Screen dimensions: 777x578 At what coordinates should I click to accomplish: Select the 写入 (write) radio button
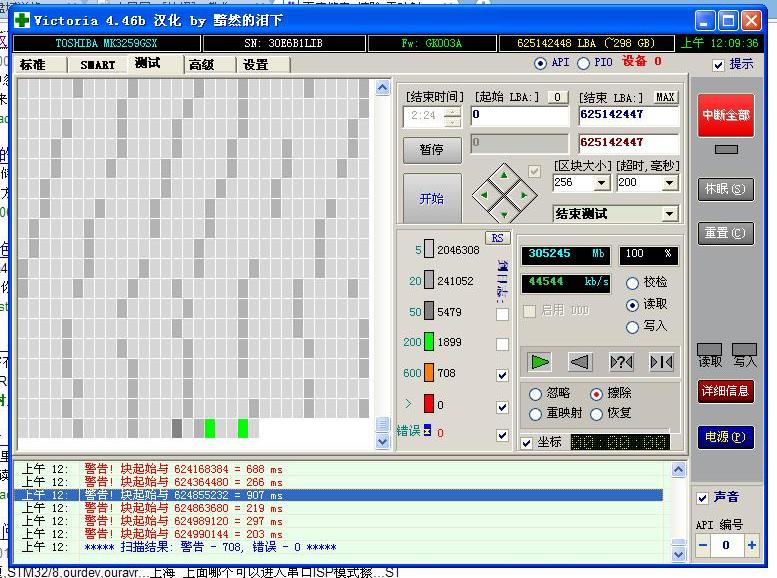click(x=632, y=327)
